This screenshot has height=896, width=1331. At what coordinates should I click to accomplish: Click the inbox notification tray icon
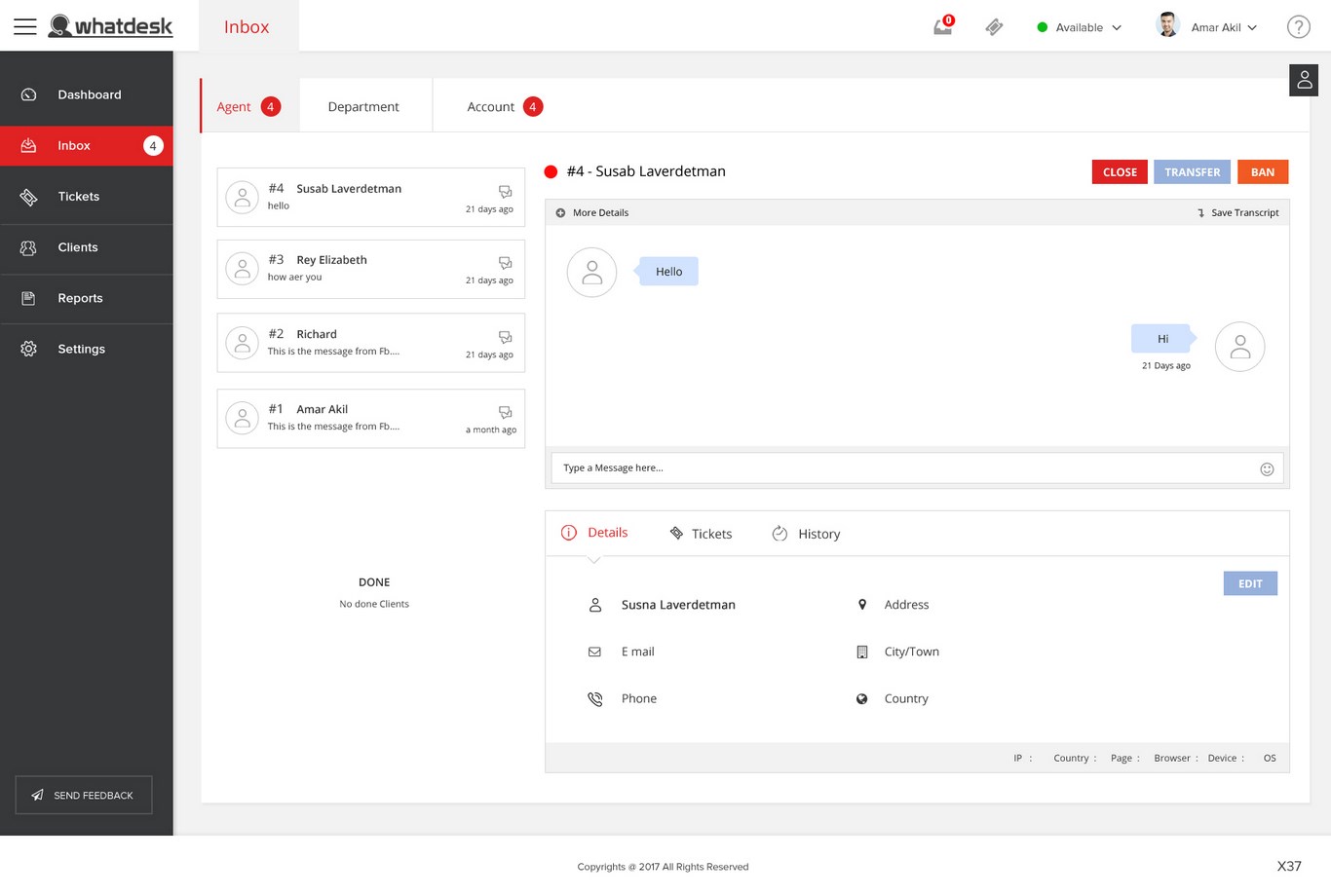point(942,27)
